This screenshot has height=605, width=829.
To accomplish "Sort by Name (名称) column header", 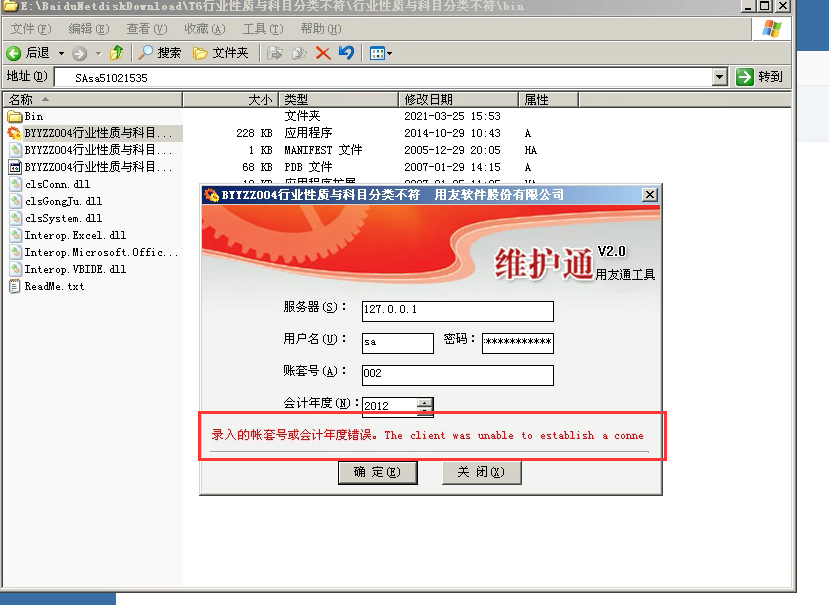I will coord(93,99).
